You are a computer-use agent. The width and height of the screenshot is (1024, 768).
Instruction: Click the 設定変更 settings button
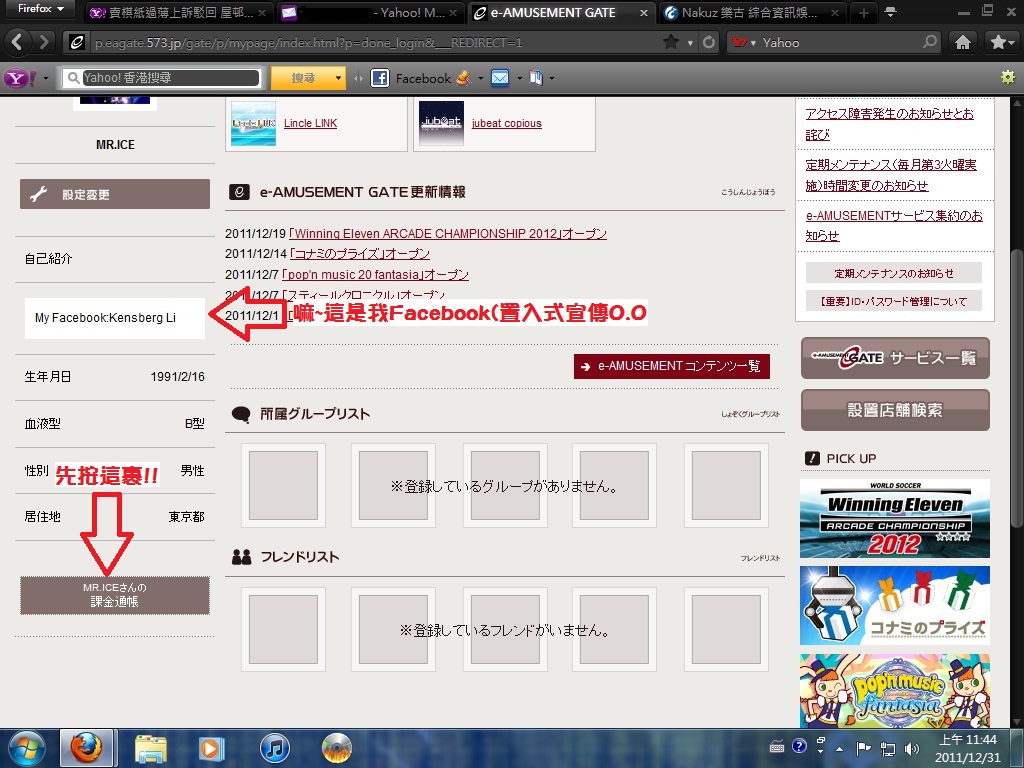[x=115, y=195]
